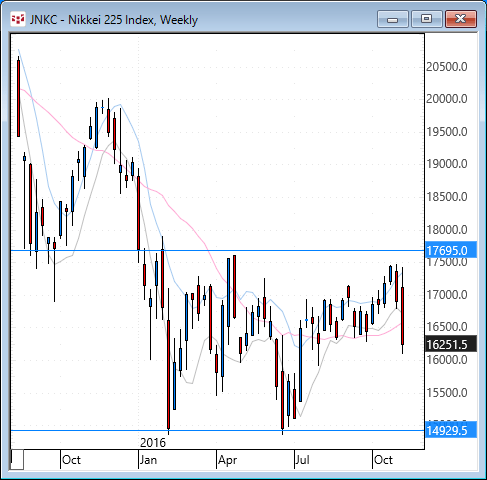Click the JNKC chart window icon
Viewport: 487px width, 480px height.
click(x=18, y=19)
